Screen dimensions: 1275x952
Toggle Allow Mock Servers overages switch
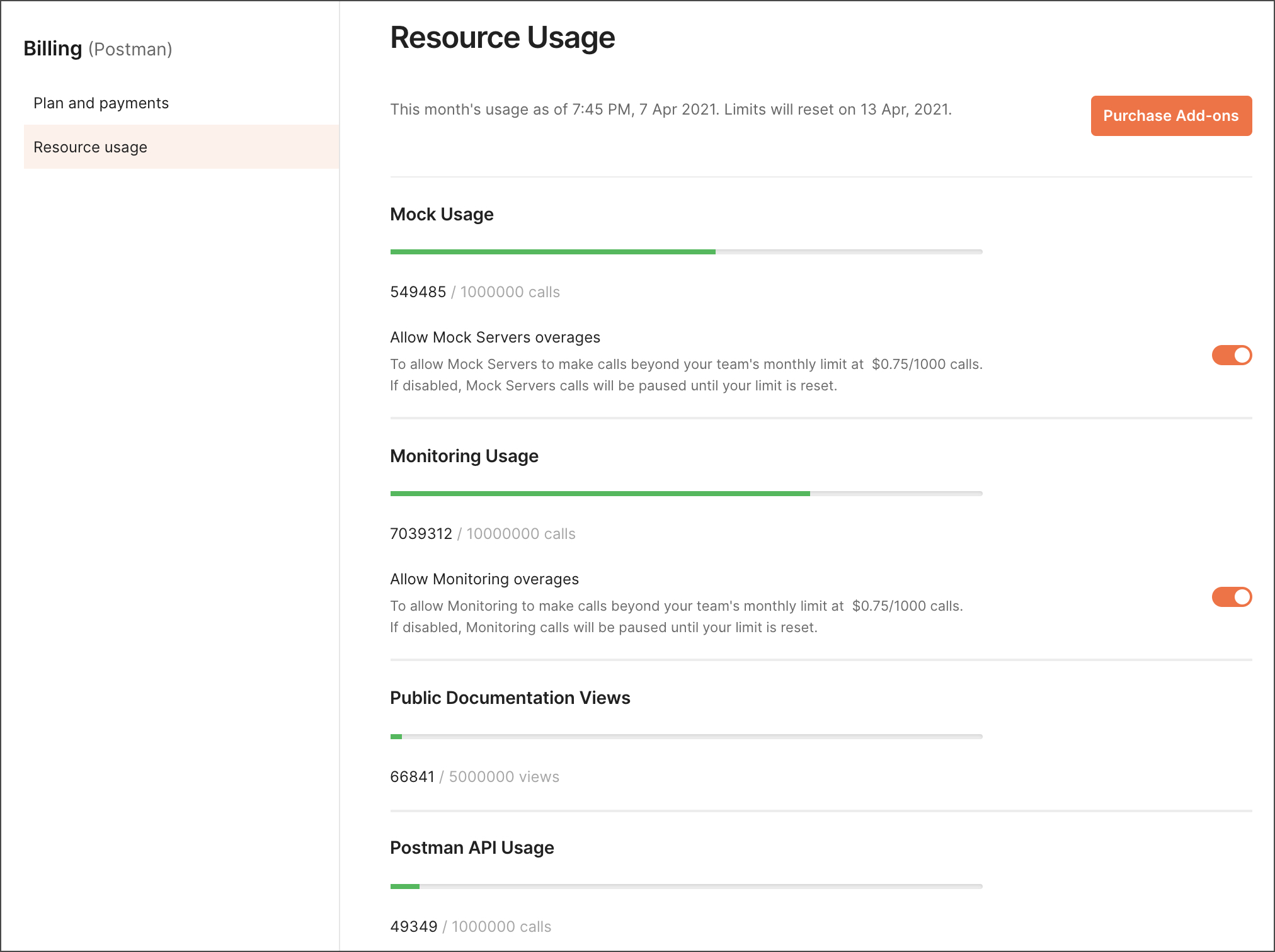1232,355
